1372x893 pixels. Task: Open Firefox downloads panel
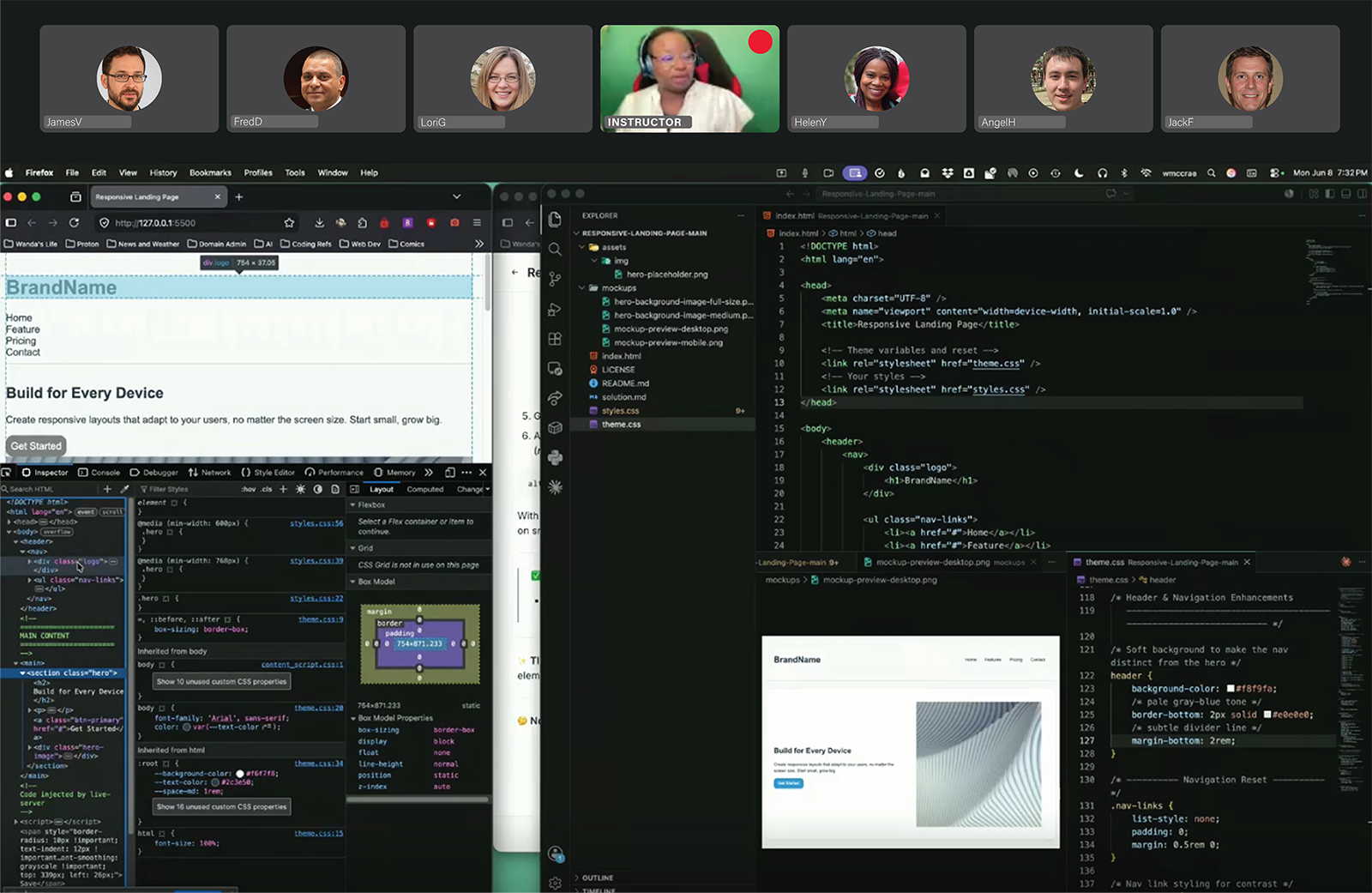[319, 223]
